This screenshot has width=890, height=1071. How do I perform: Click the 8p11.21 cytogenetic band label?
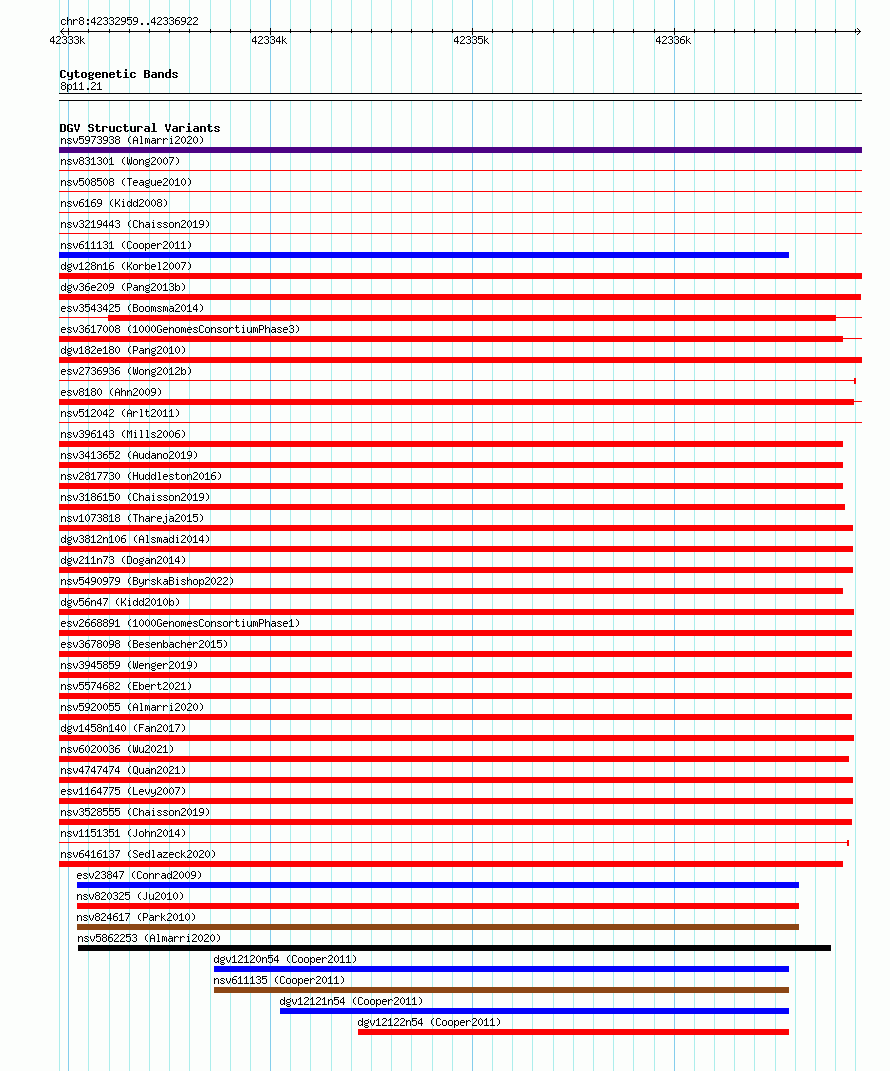[81, 87]
